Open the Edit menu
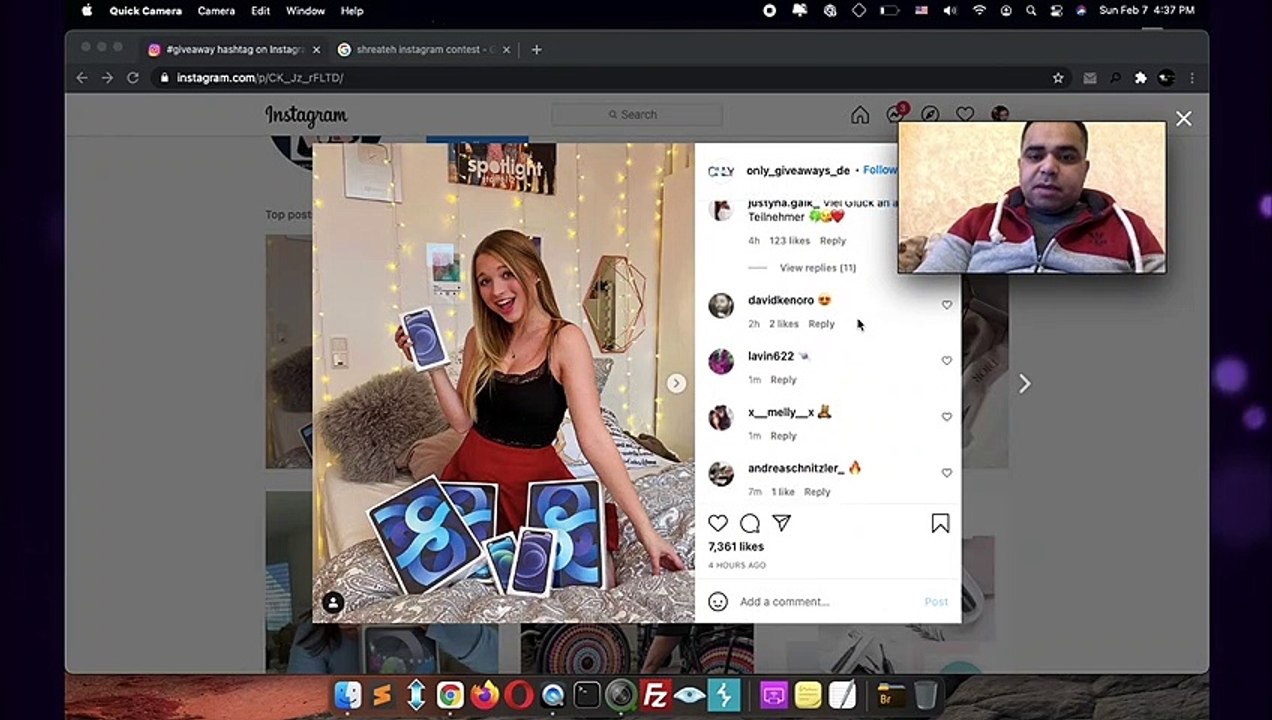Image resolution: width=1272 pixels, height=720 pixels. pyautogui.click(x=260, y=11)
